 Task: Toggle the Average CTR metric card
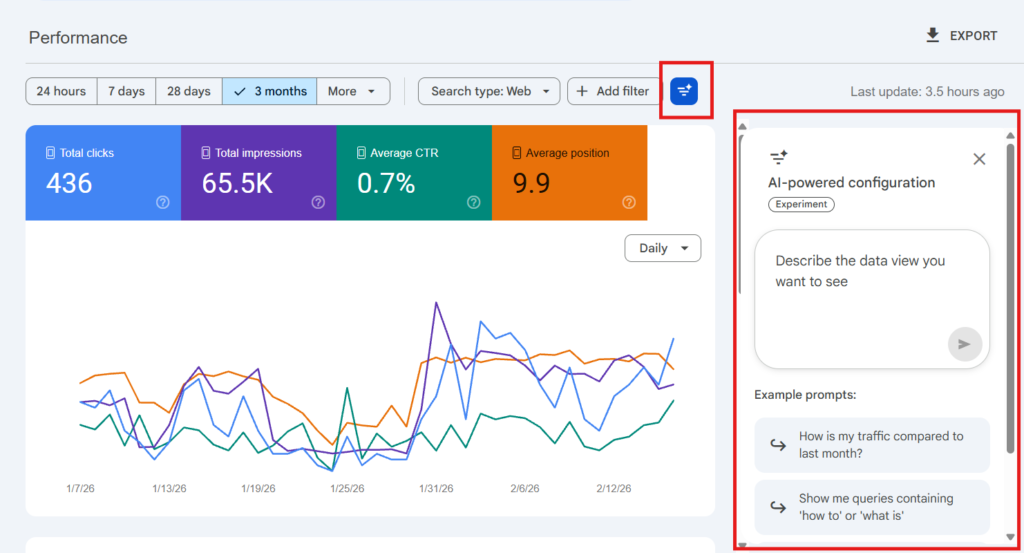(x=405, y=170)
